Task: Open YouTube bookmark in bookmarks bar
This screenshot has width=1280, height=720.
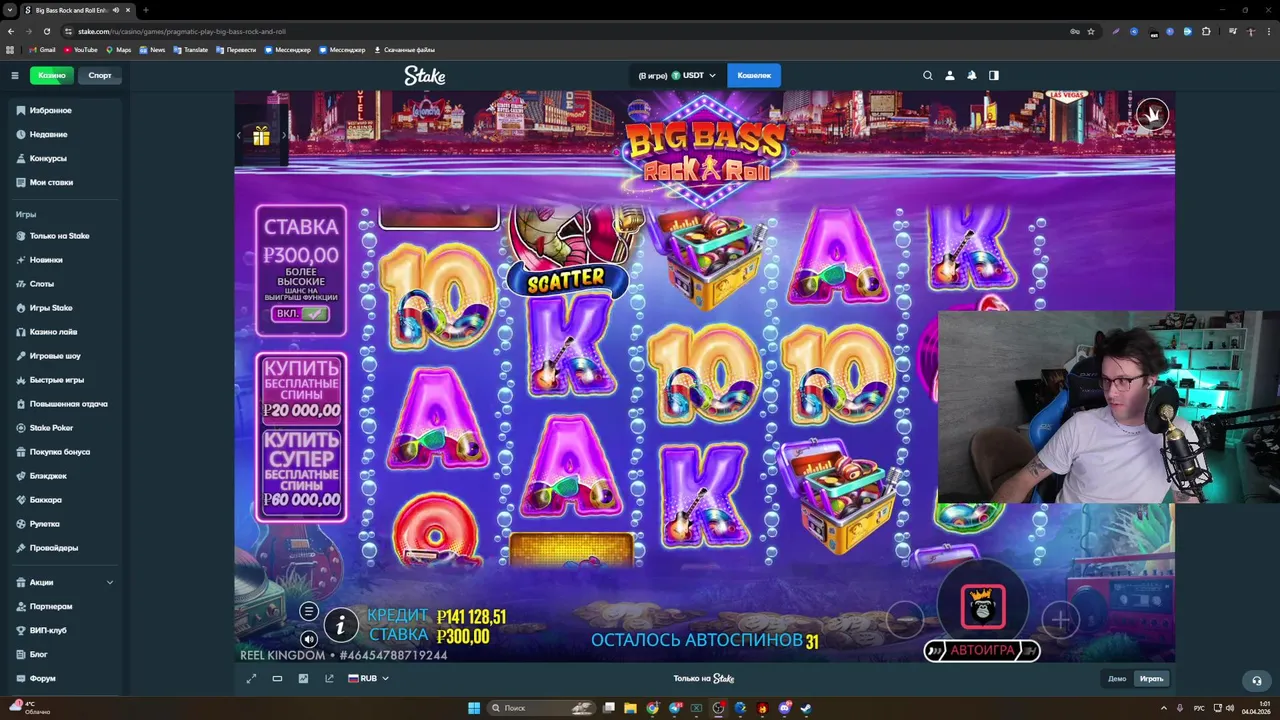Action: [81, 50]
